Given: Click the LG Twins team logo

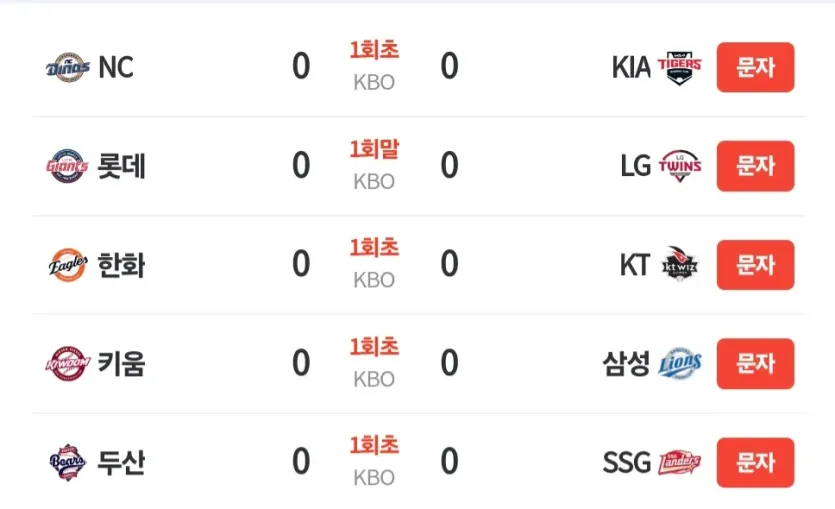Looking at the screenshot, I should click(x=680, y=166).
